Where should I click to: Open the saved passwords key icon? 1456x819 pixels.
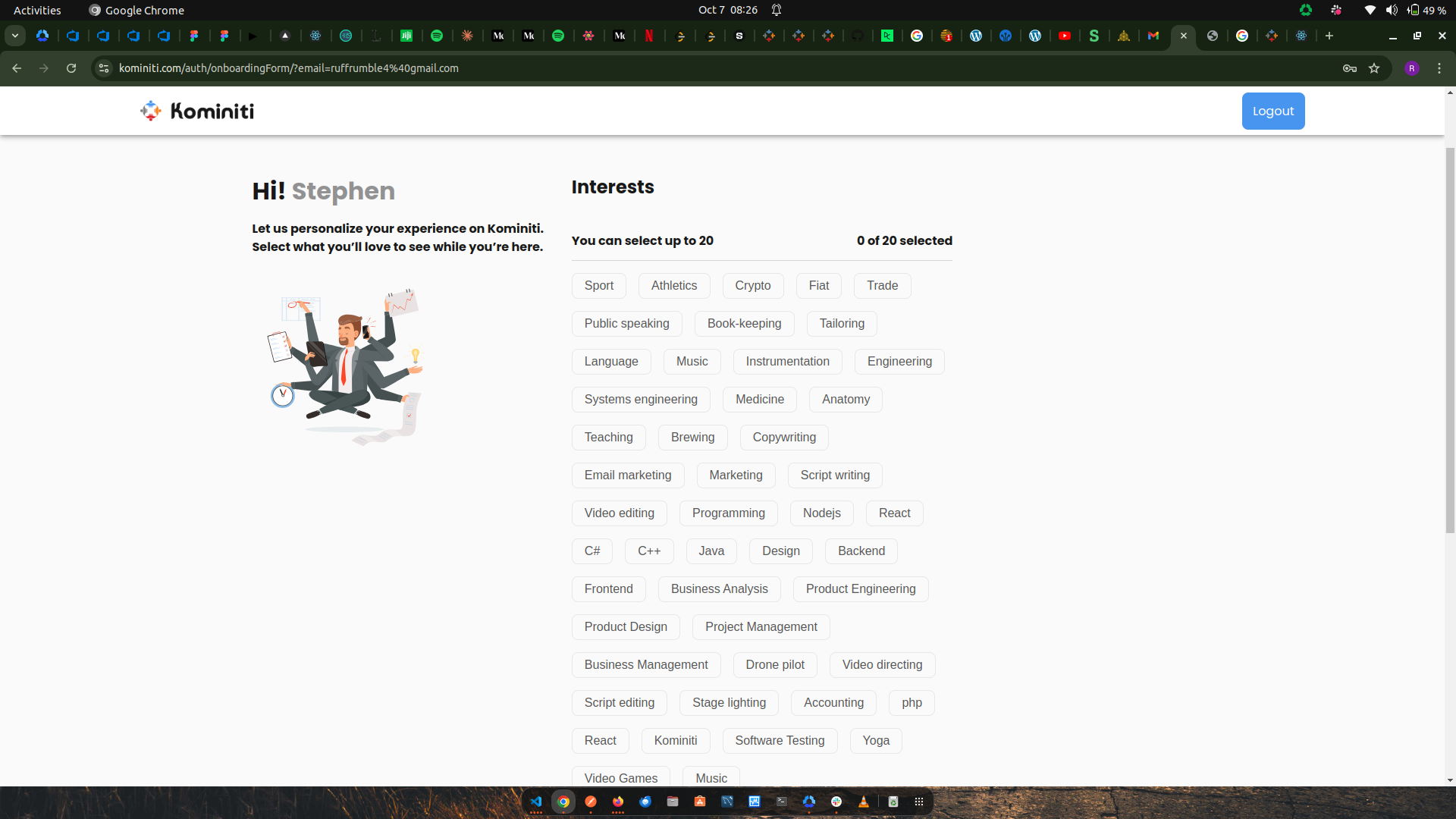pos(1350,68)
